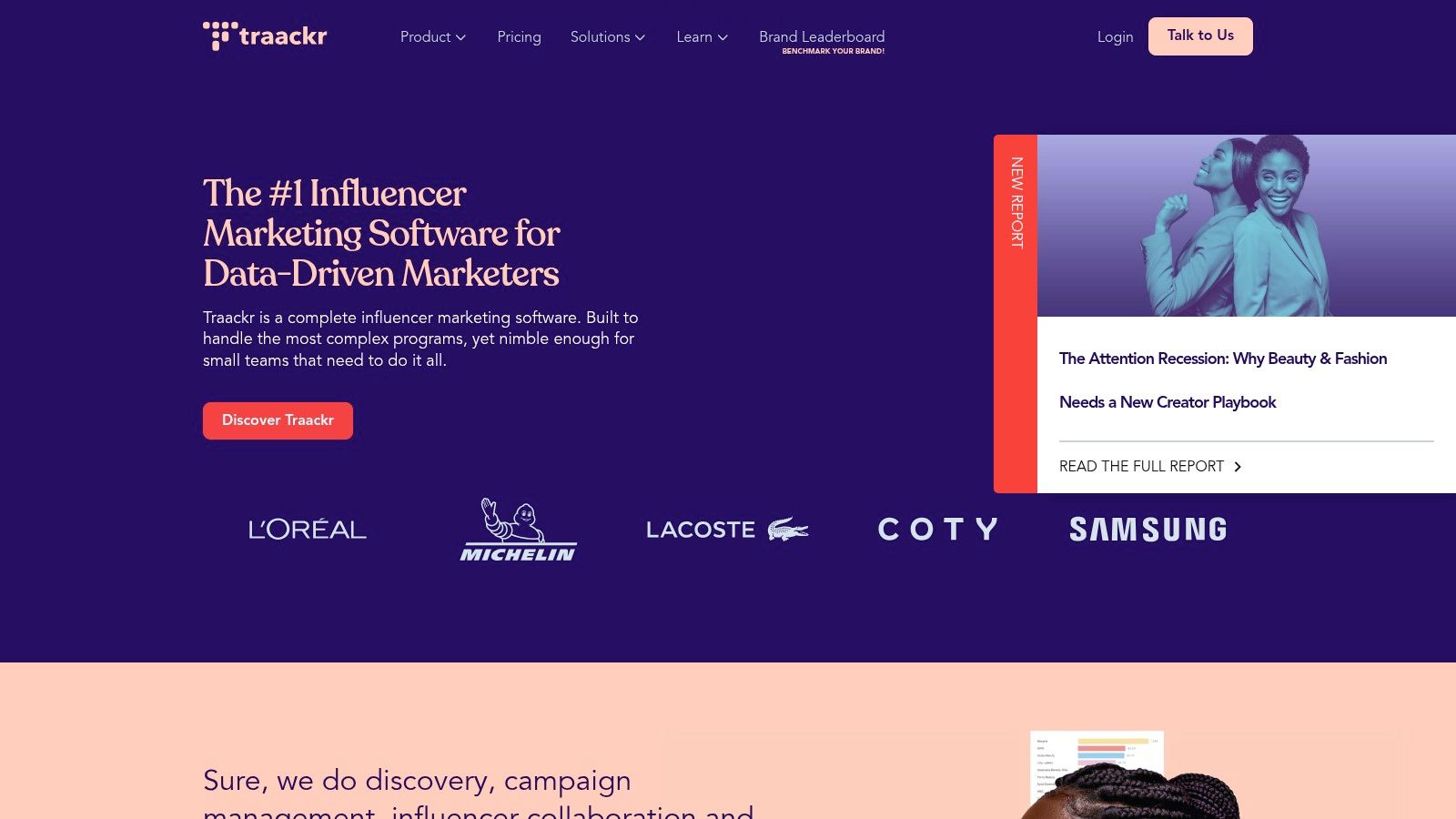Image resolution: width=1456 pixels, height=819 pixels.
Task: Click the COTY brand logo
Action: click(x=937, y=530)
